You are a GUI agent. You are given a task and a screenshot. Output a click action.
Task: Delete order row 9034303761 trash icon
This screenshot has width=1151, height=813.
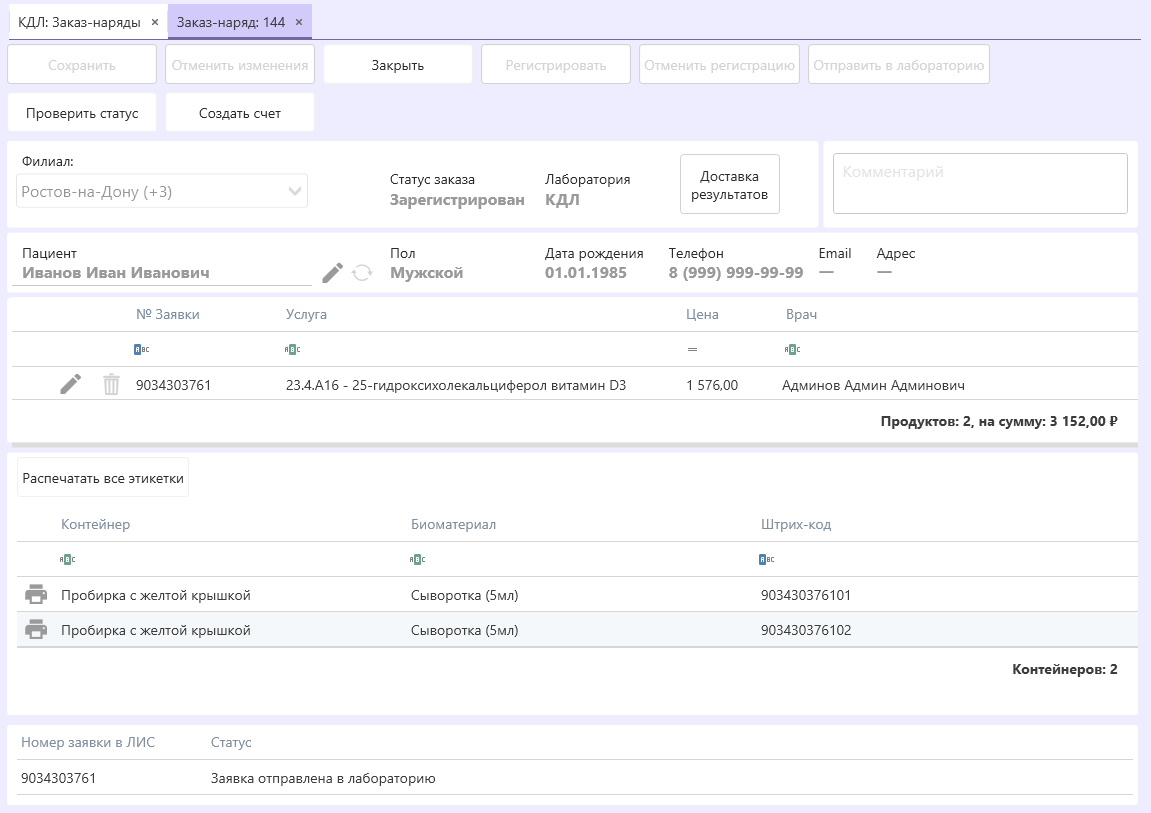pyautogui.click(x=111, y=384)
